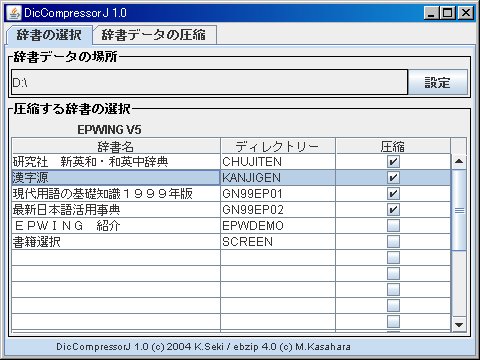Viewport: 480px width, 360px height.
Task: Click the Java icon in title bar
Action: pyautogui.click(x=14, y=13)
